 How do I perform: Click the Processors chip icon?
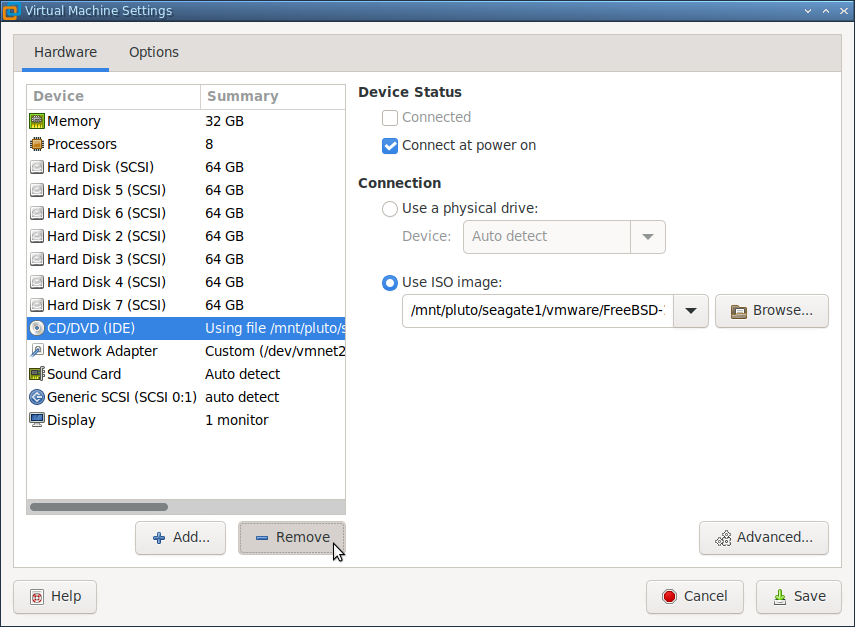[x=37, y=144]
